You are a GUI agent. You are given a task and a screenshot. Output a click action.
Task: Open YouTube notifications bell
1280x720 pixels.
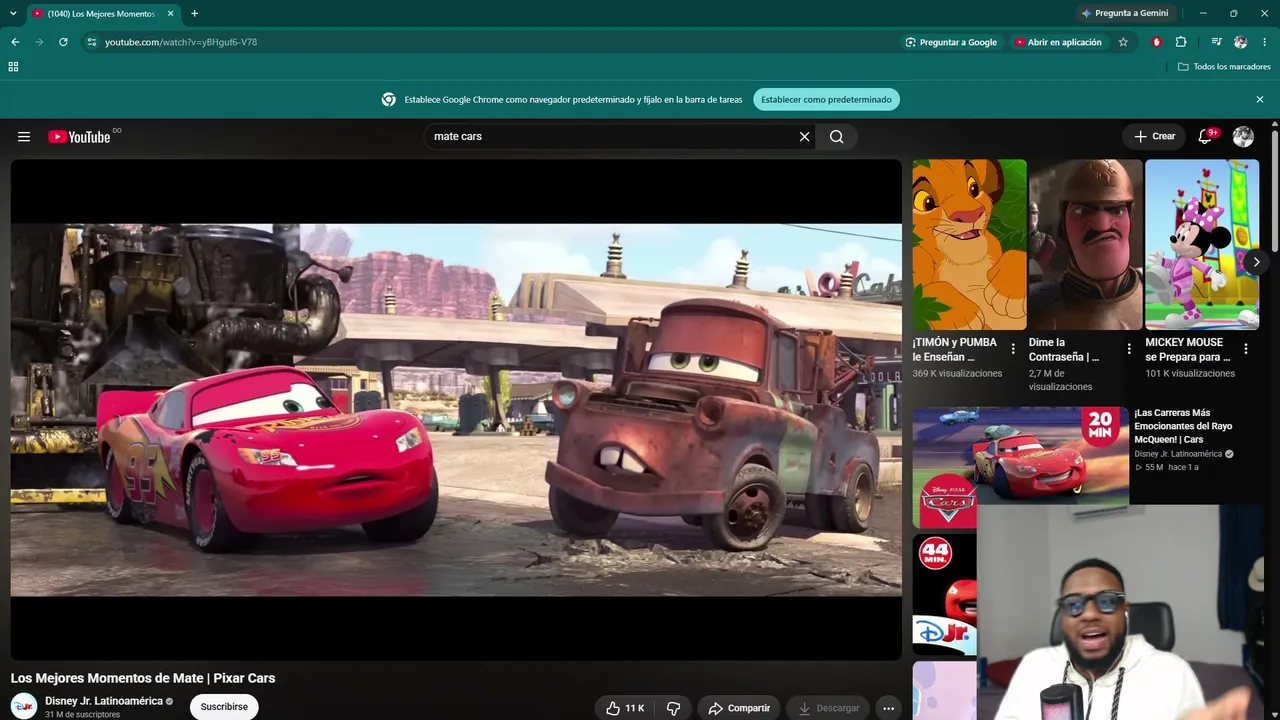pos(1205,137)
